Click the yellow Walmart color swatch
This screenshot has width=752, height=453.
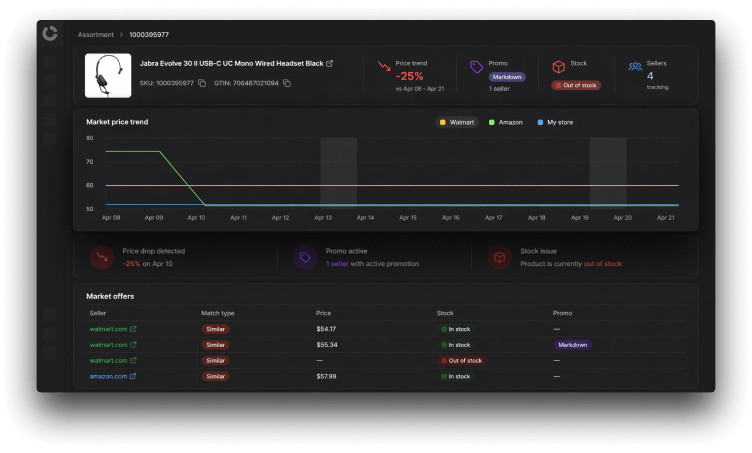click(x=443, y=122)
